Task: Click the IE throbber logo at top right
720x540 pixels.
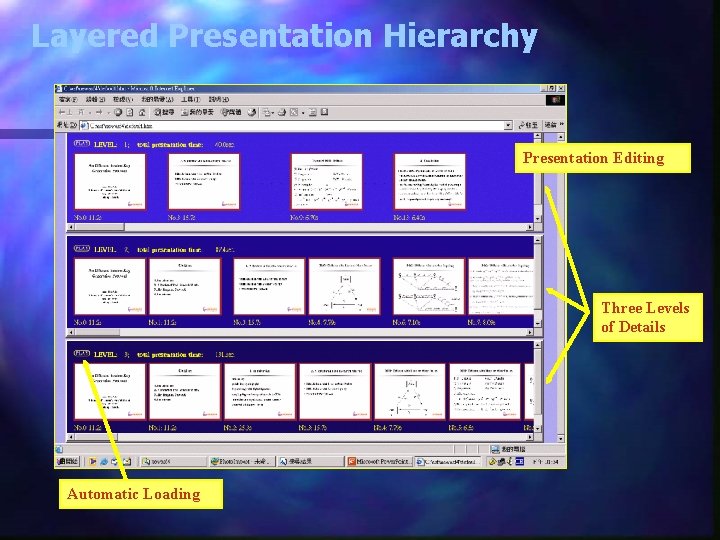Action: tap(555, 100)
